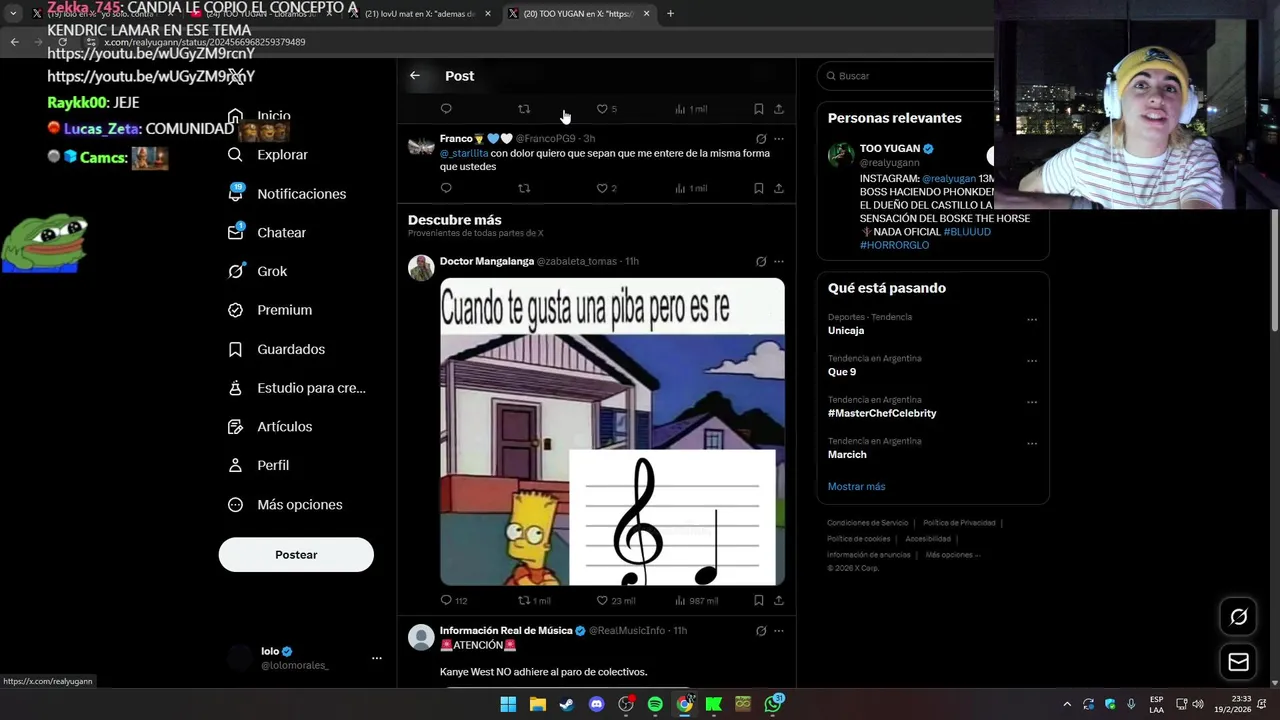Screen dimensions: 1280x720
Task: Open options for Que 9 trend
Action: (x=1032, y=361)
